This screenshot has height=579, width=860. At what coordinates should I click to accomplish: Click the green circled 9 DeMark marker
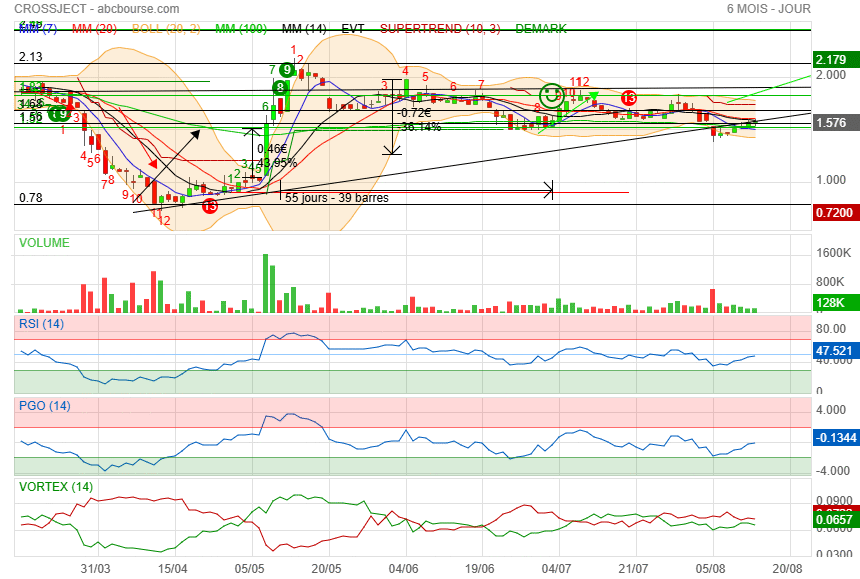pos(286,70)
